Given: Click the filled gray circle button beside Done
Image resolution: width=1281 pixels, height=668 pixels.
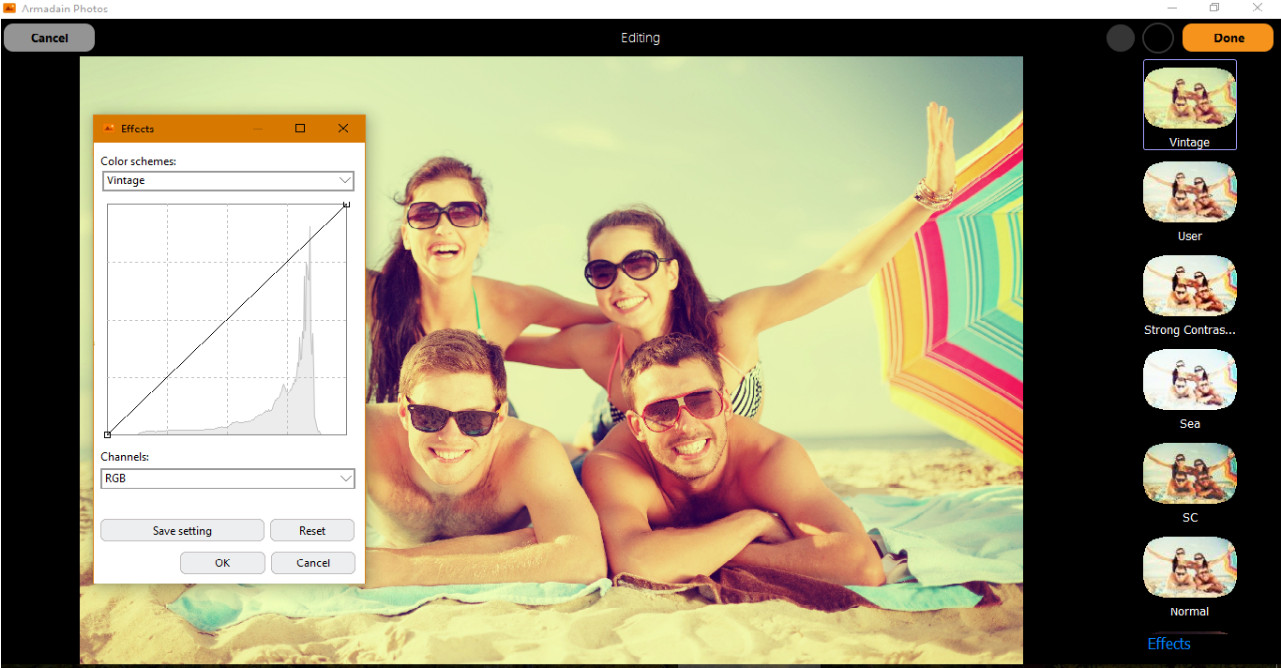Looking at the screenshot, I should (x=1120, y=38).
